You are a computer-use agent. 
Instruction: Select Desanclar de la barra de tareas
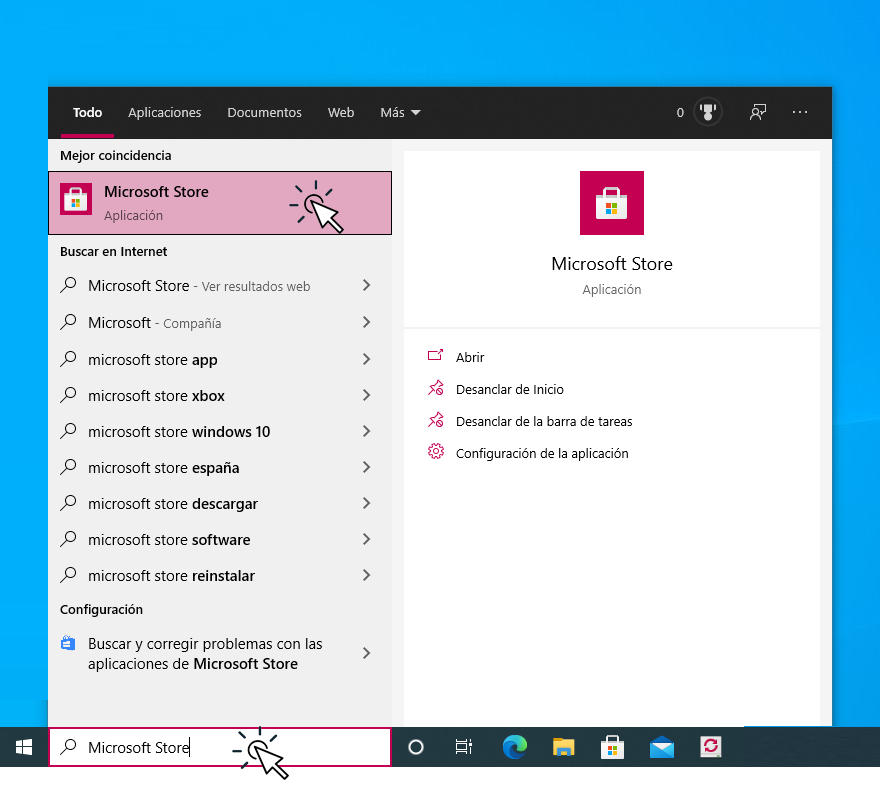(x=544, y=421)
